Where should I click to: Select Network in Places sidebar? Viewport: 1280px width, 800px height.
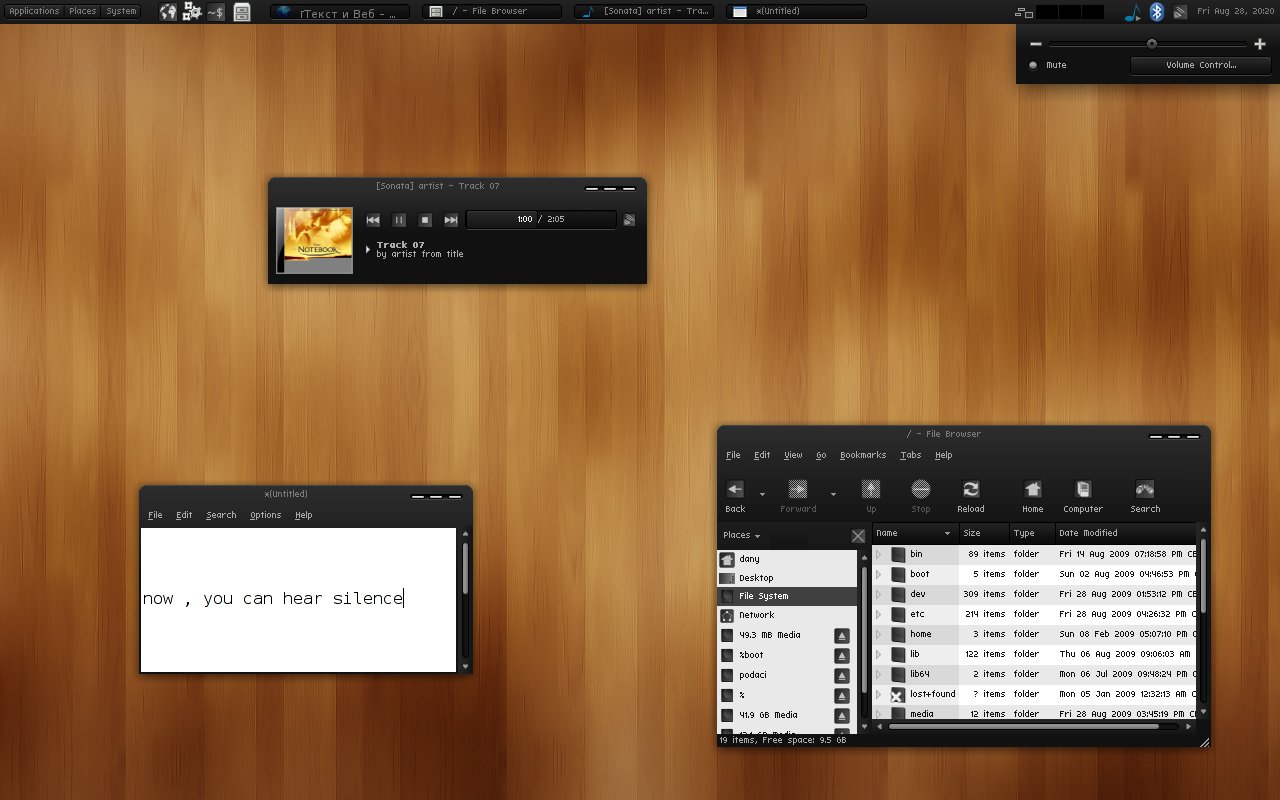[787, 615]
